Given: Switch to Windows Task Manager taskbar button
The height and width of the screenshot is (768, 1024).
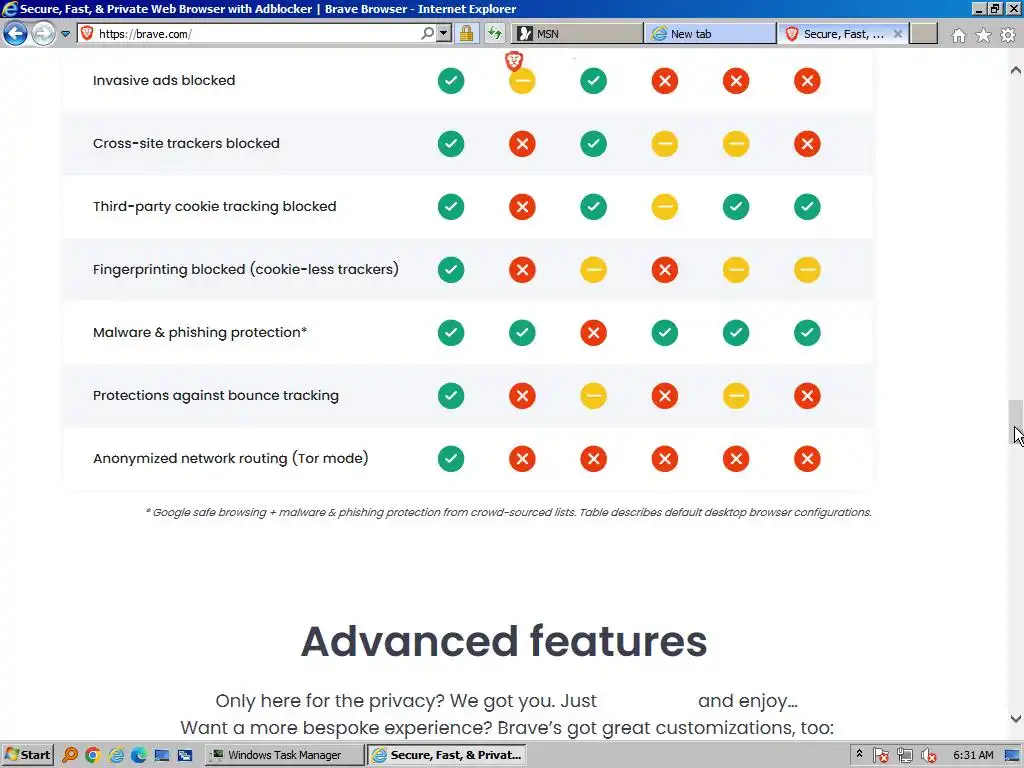Looking at the screenshot, I should (x=285, y=755).
